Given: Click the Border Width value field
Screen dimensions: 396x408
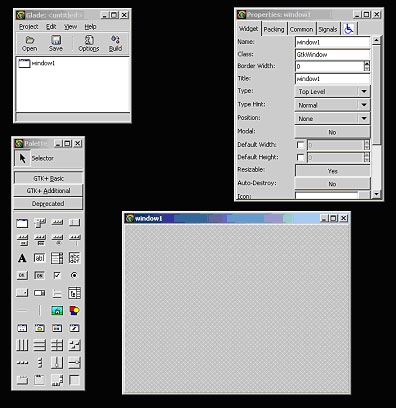Looking at the screenshot, I should [x=329, y=66].
